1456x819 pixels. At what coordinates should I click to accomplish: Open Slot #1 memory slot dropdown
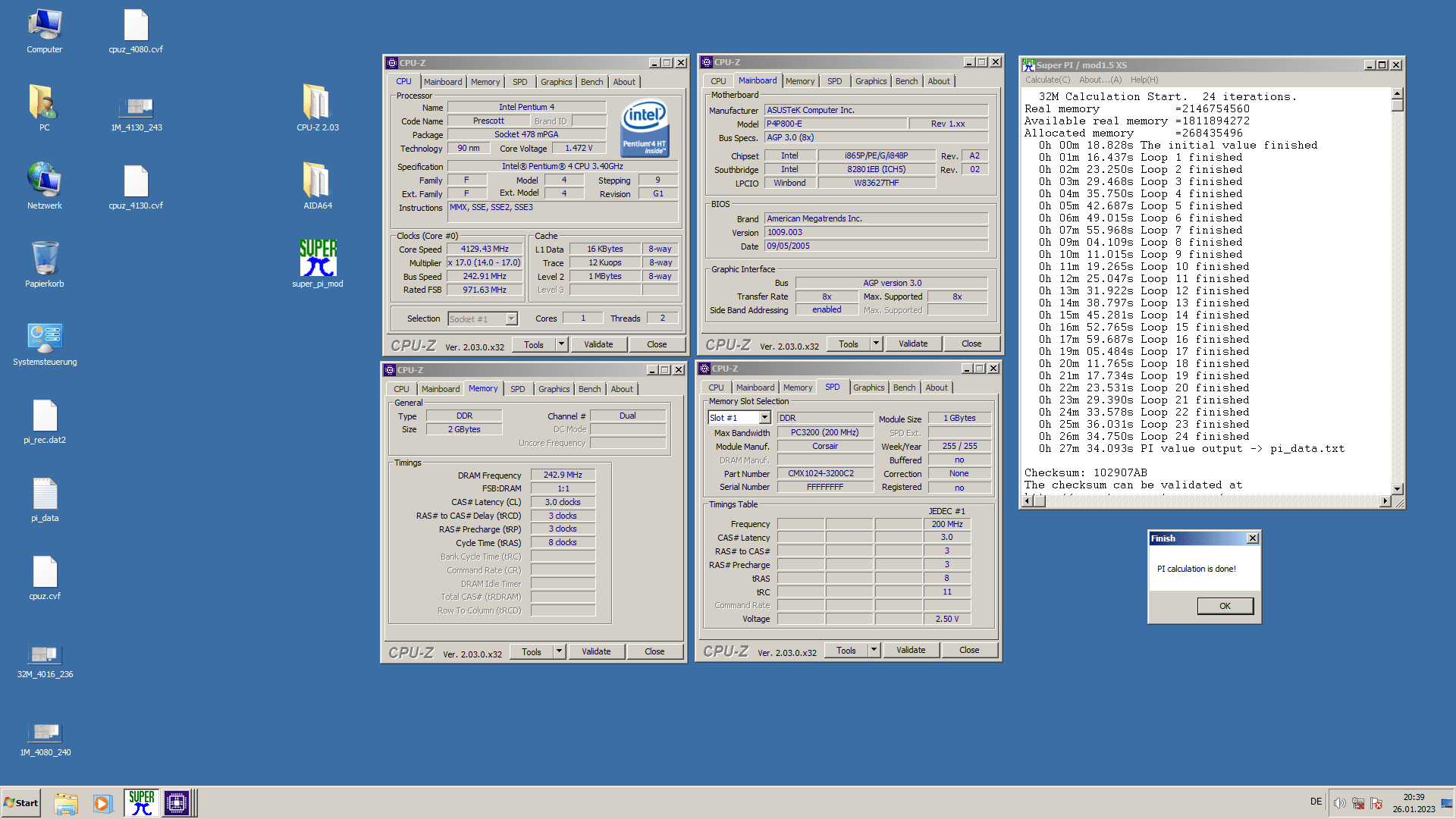coord(764,418)
